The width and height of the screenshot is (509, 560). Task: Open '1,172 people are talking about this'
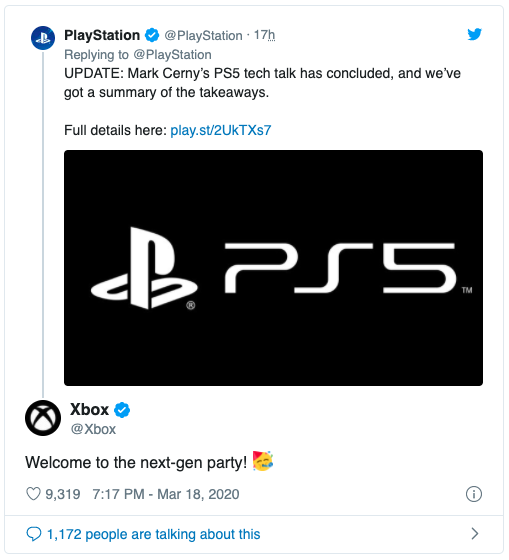[154, 534]
